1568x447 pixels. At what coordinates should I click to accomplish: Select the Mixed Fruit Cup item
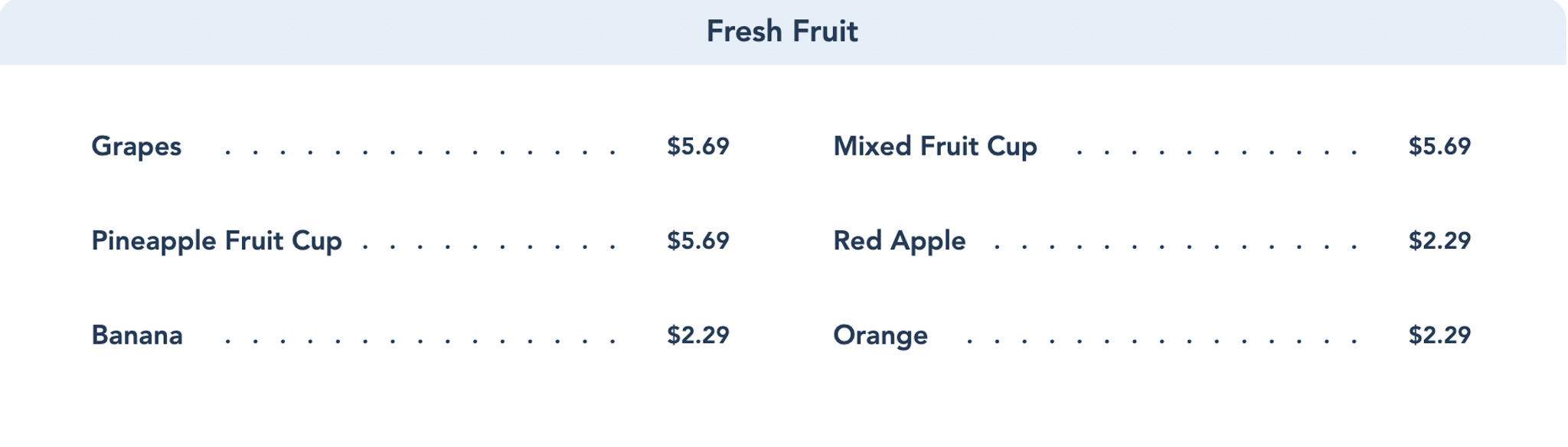click(x=935, y=146)
